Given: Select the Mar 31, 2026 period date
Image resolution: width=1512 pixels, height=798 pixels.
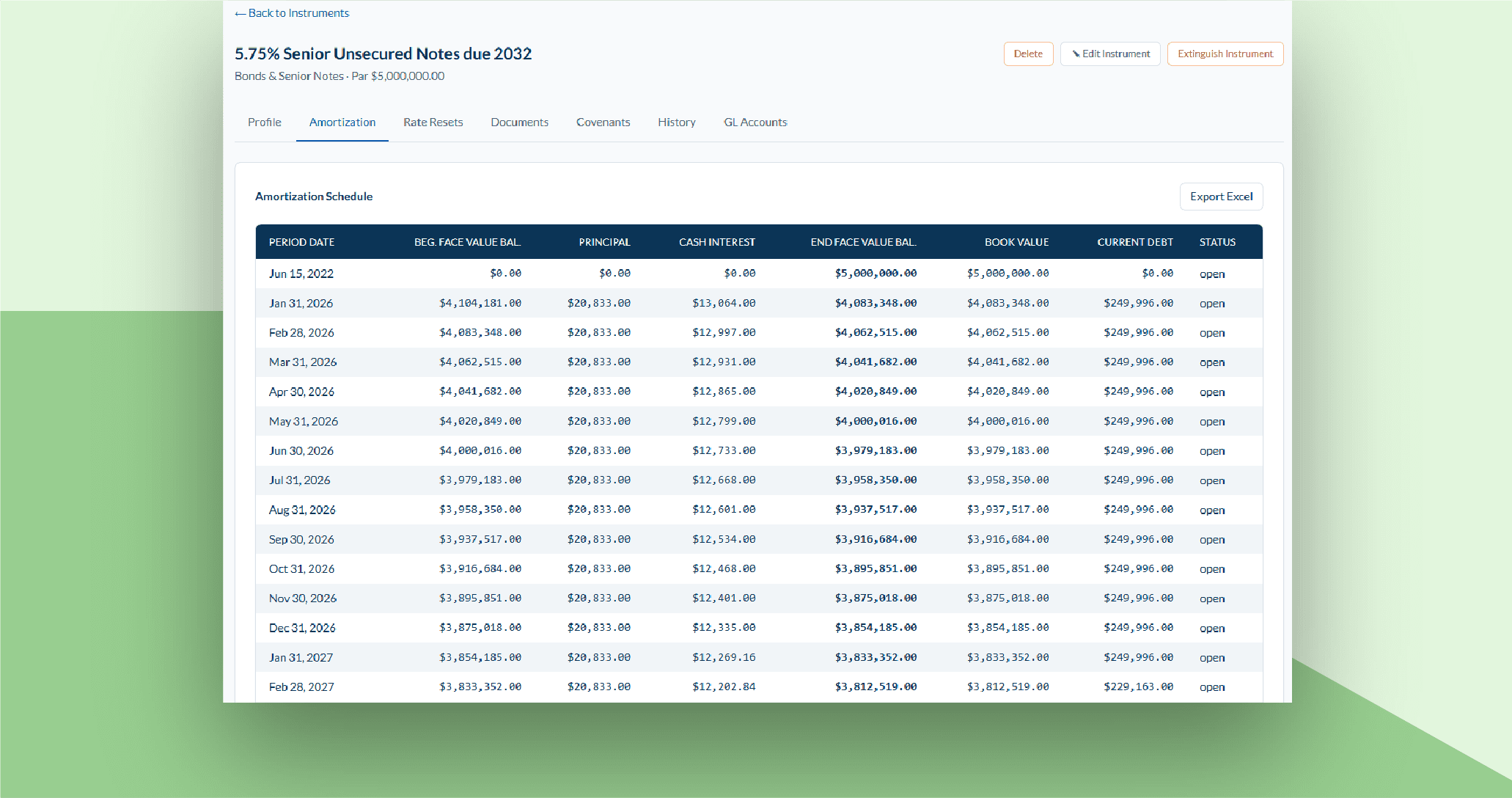Looking at the screenshot, I should point(303,362).
